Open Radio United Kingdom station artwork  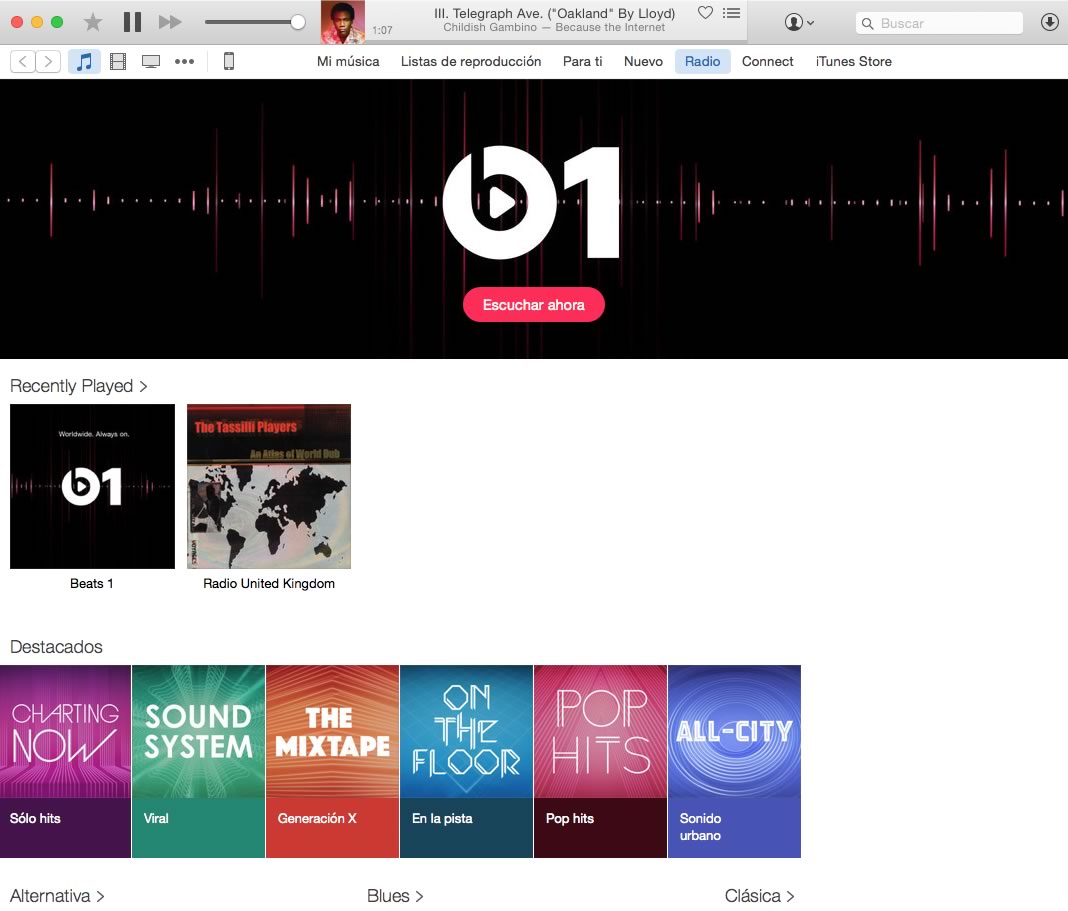(x=269, y=487)
